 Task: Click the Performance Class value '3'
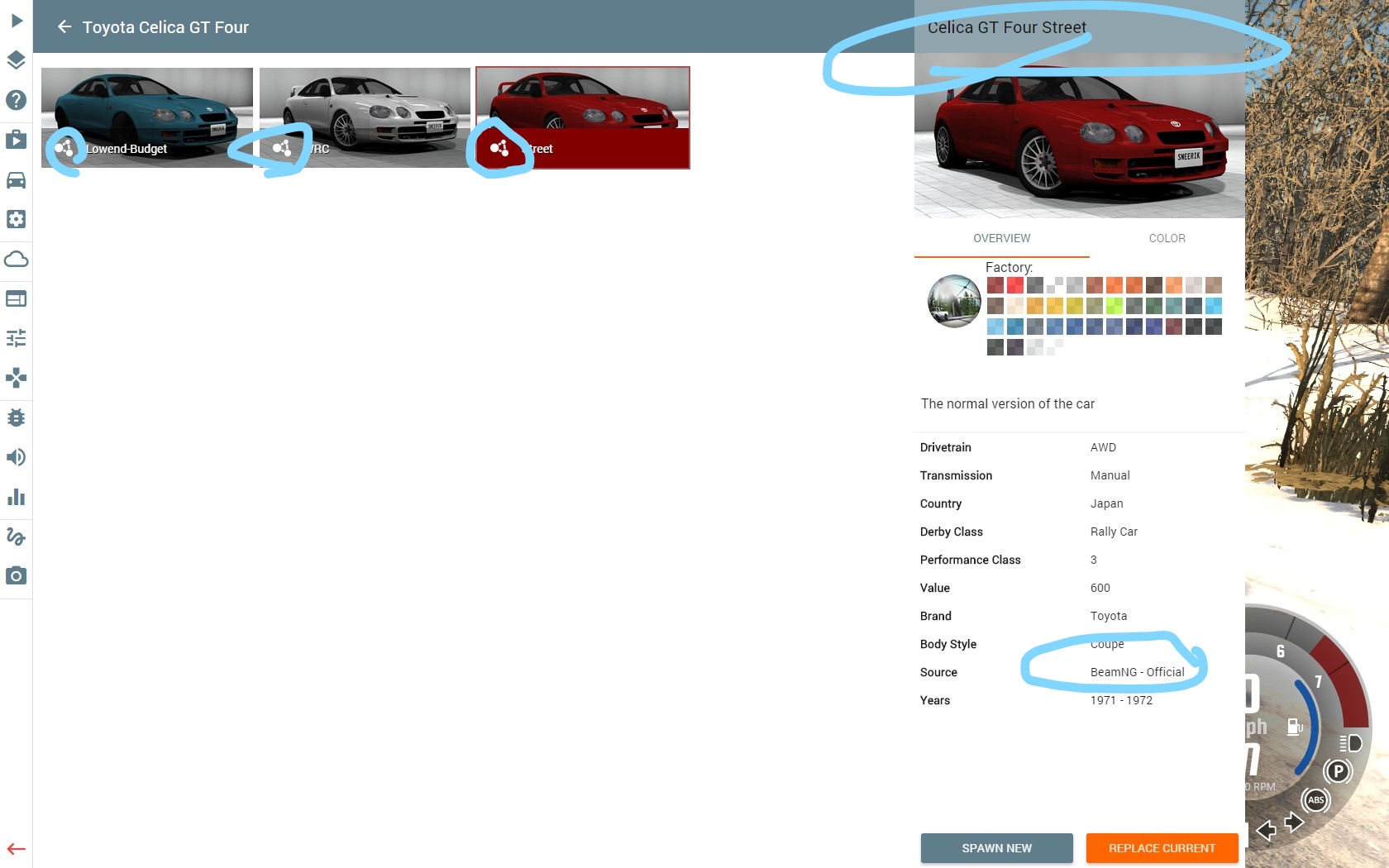[1093, 560]
